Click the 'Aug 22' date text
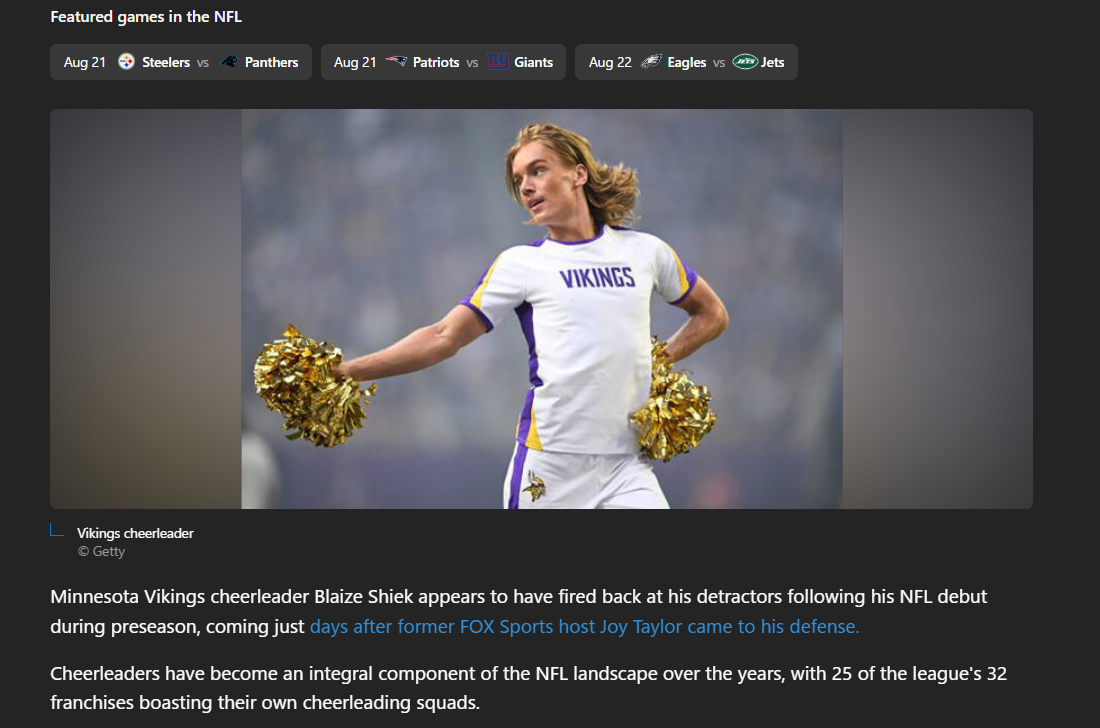This screenshot has height=728, width=1100. click(610, 62)
